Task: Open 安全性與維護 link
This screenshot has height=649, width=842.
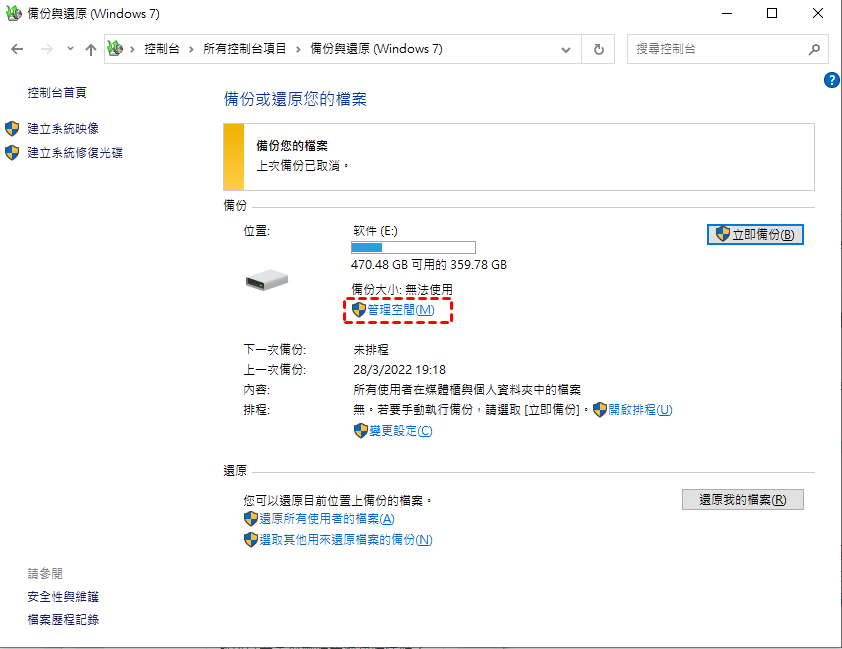Action: tap(63, 596)
